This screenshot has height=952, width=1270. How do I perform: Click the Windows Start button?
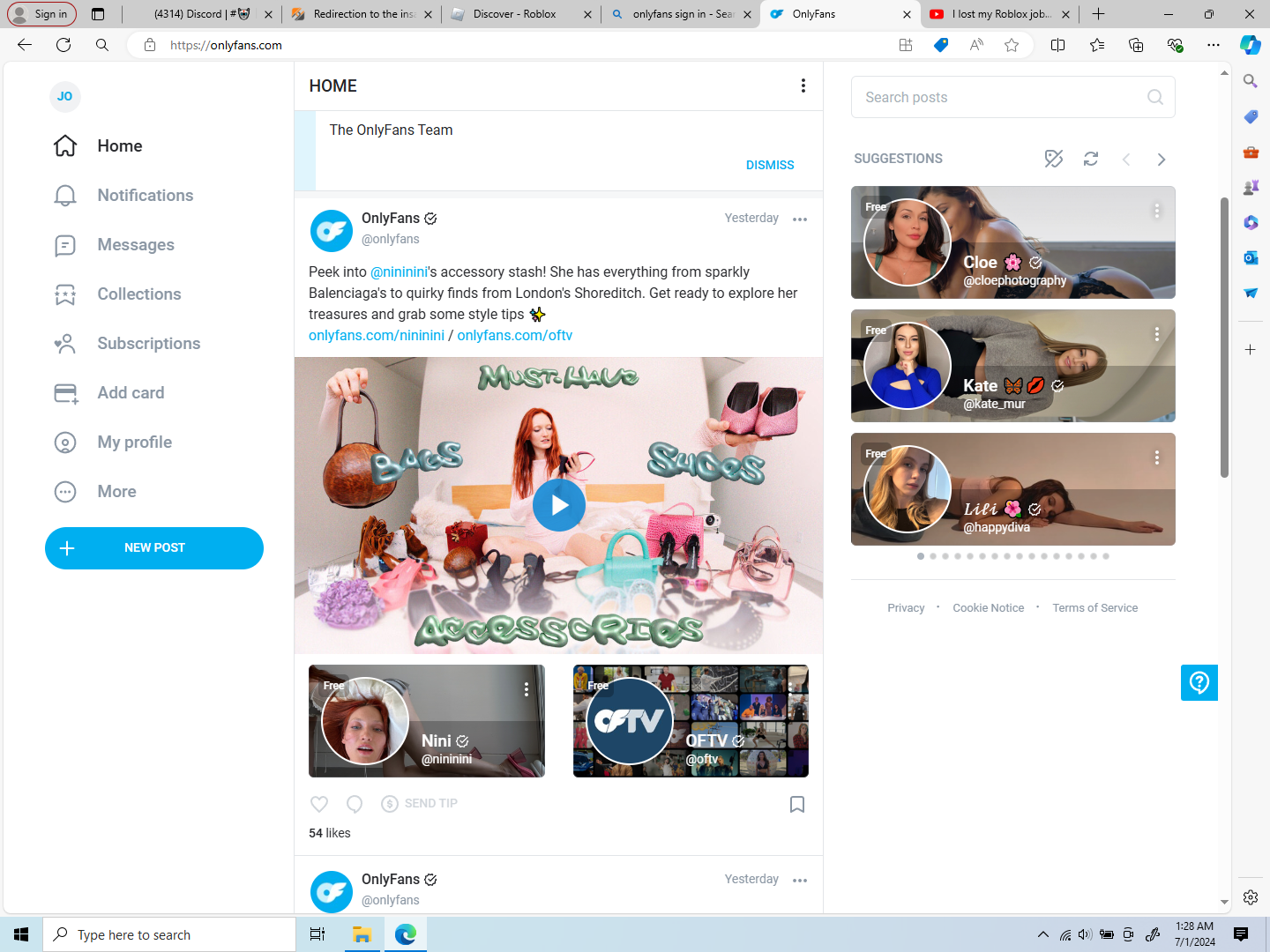(21, 934)
